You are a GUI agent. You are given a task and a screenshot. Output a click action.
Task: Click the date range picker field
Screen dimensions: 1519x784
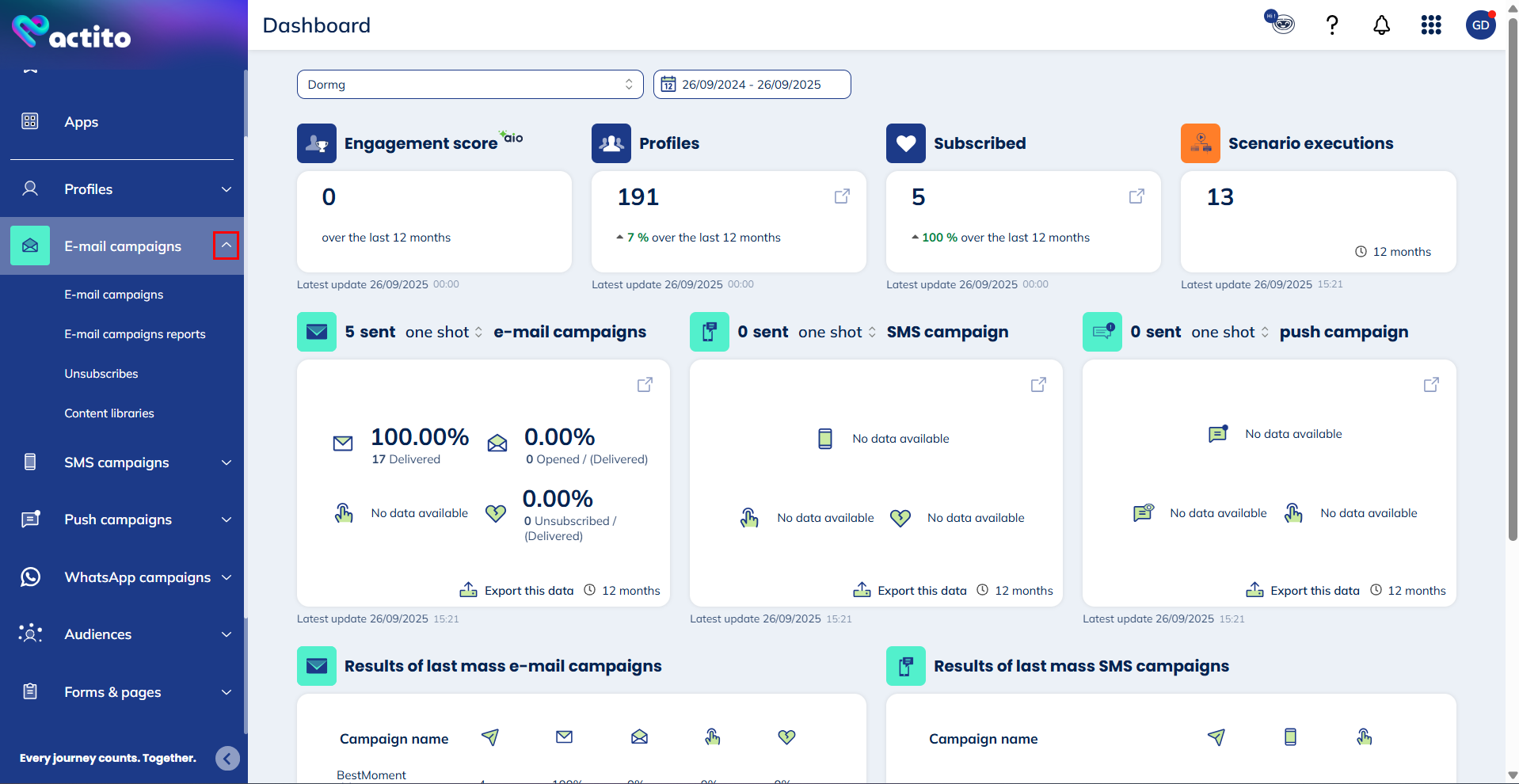click(x=752, y=85)
